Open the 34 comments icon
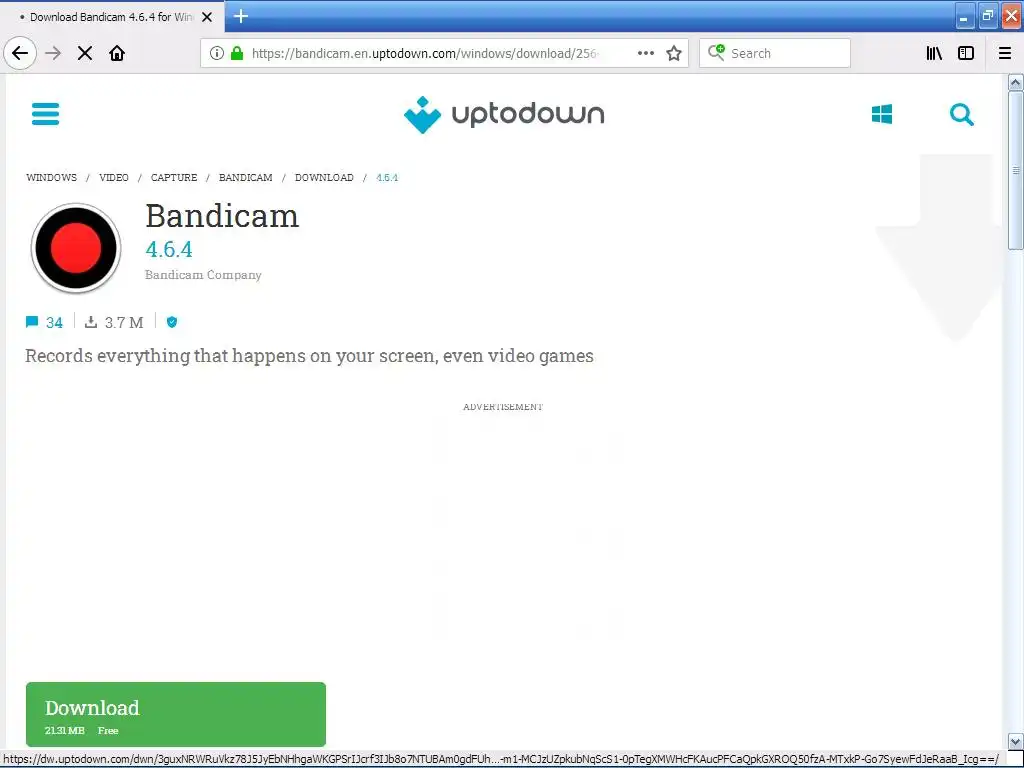 pos(32,322)
